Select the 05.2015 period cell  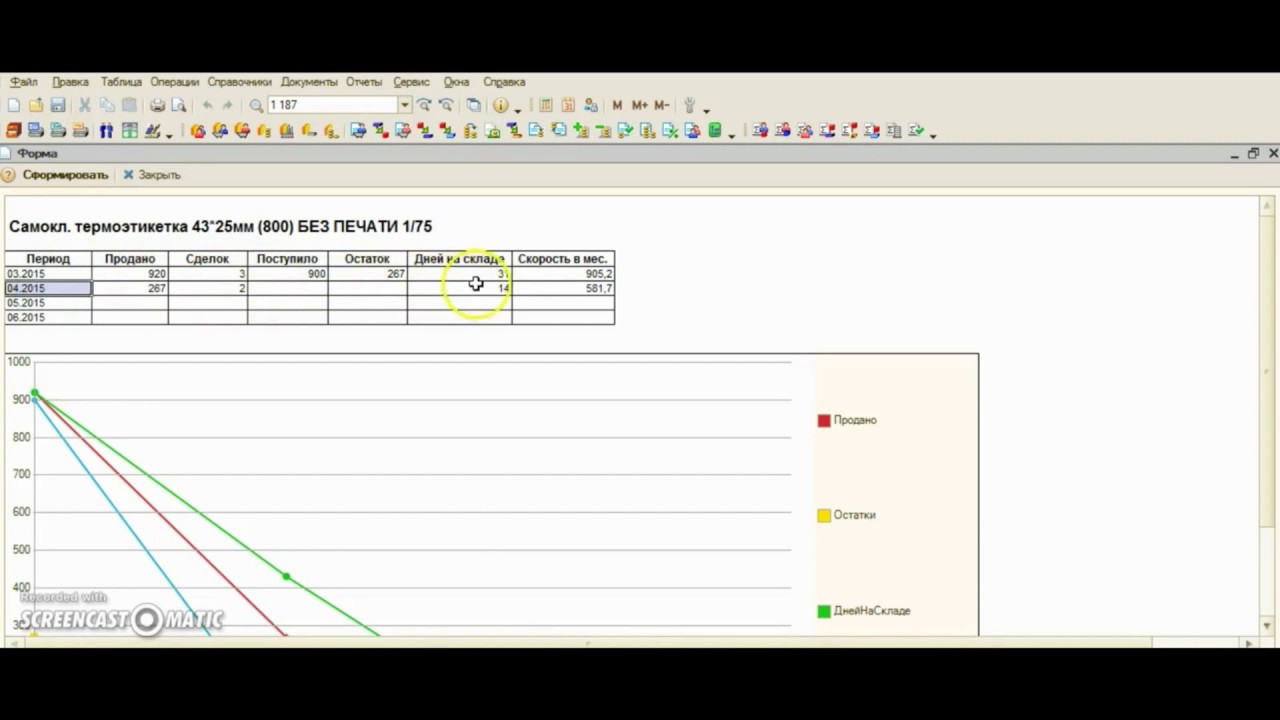pos(48,303)
